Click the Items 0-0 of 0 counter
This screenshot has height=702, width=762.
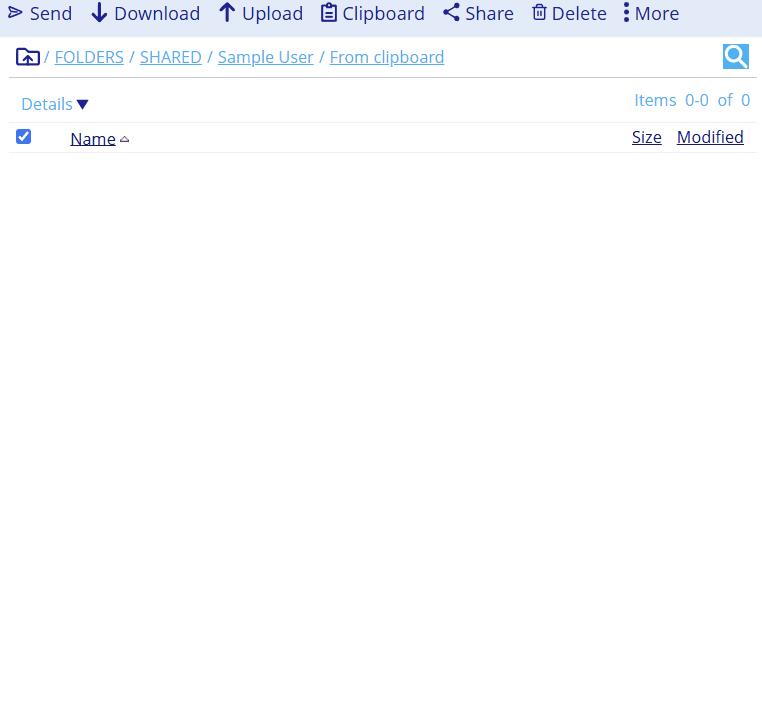pyautogui.click(x=692, y=100)
